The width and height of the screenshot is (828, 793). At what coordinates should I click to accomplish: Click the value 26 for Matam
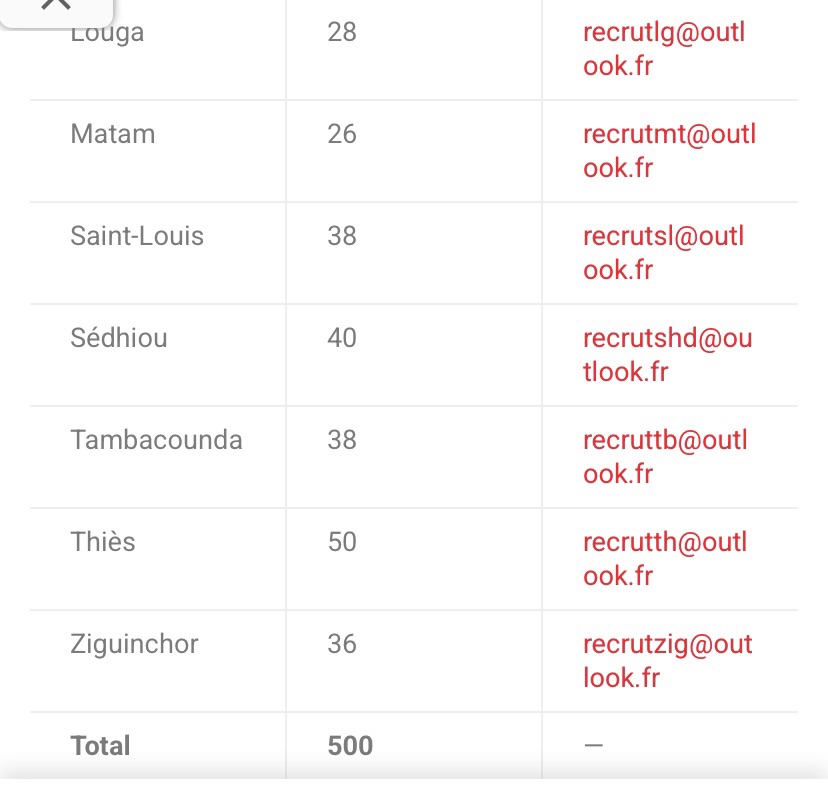[342, 134]
